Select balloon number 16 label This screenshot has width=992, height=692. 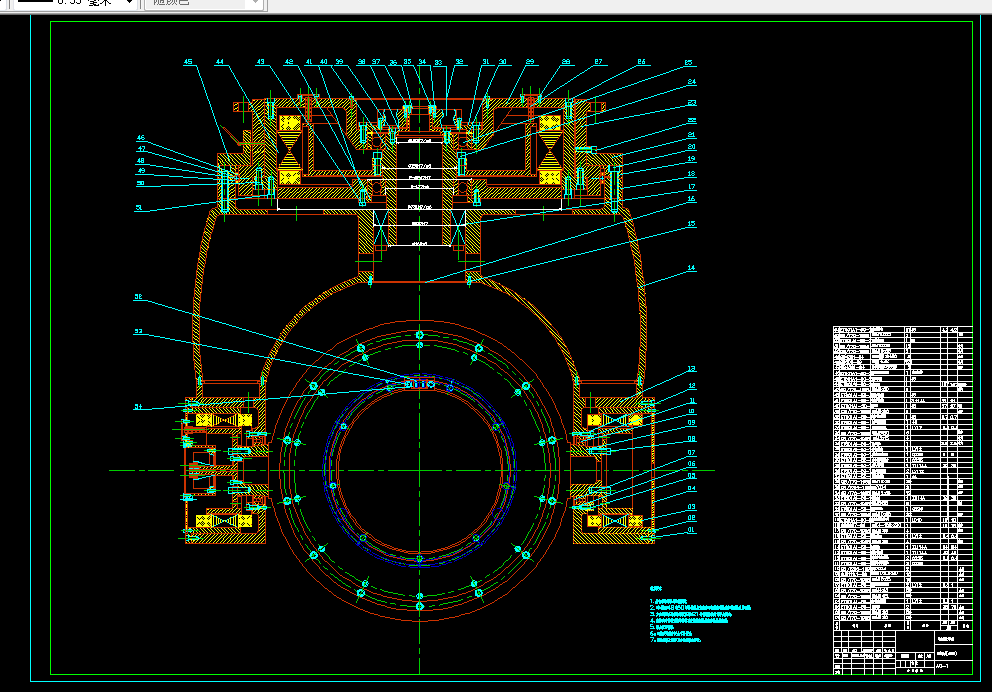(x=691, y=199)
